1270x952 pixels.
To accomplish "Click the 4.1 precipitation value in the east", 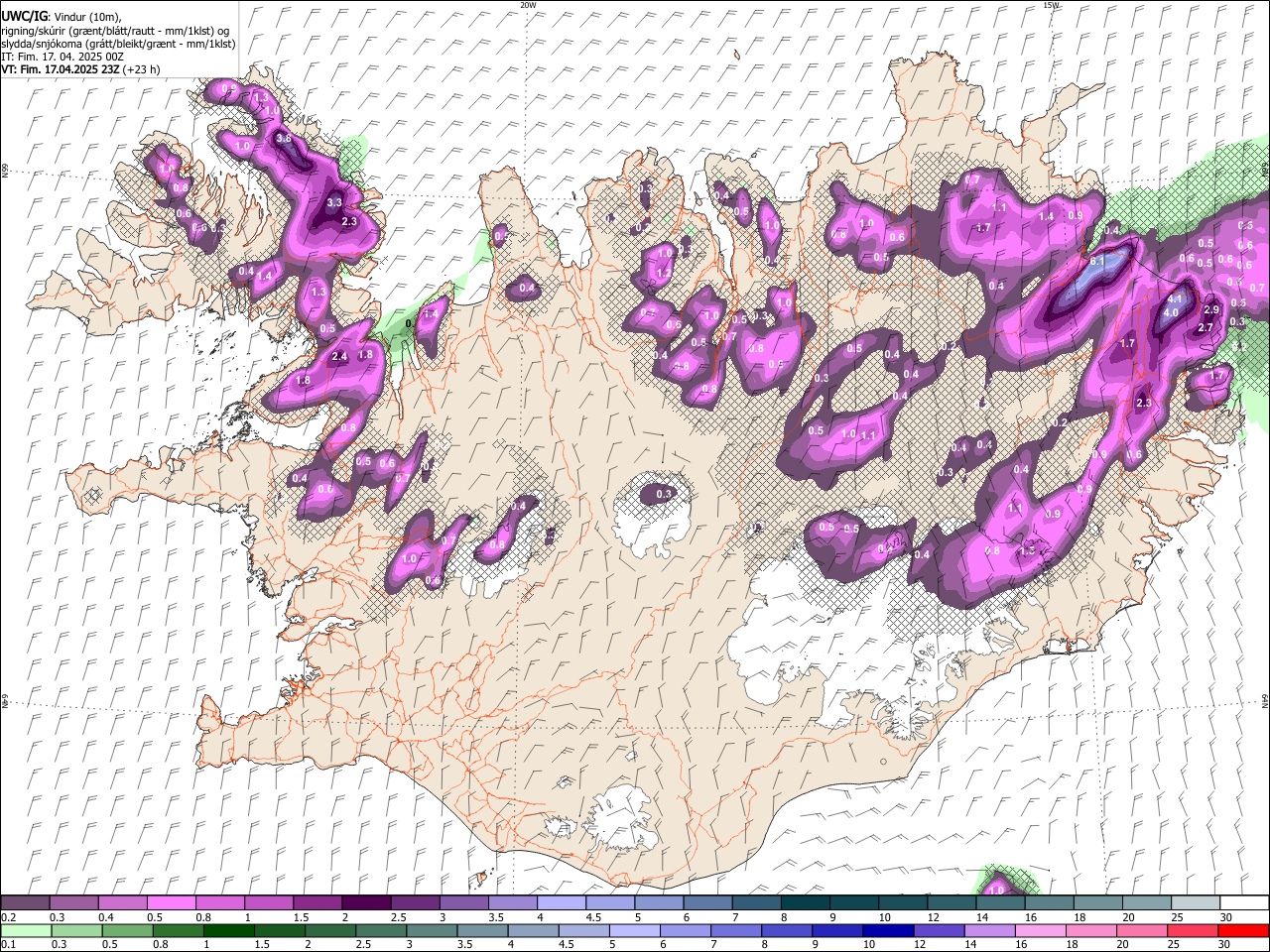I will tap(1177, 297).
